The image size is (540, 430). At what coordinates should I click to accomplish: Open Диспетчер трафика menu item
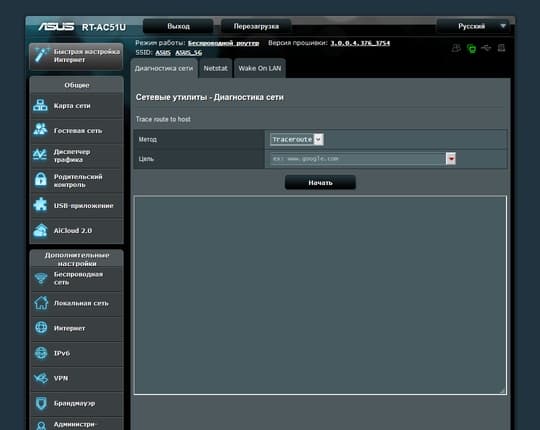click(77, 156)
